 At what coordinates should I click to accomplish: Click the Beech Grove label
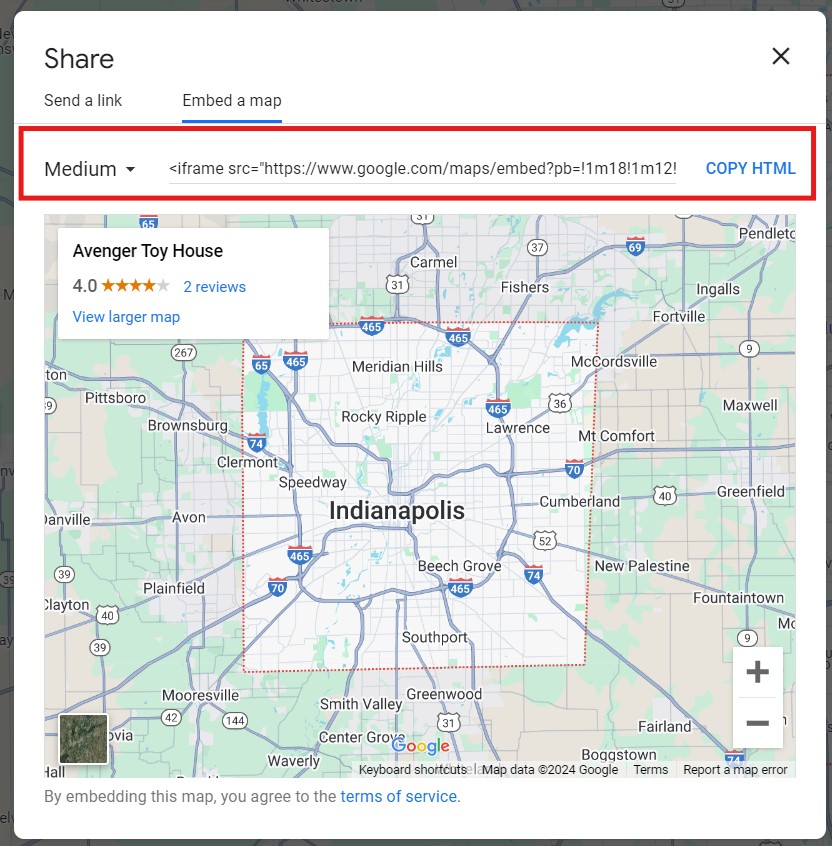[x=459, y=566]
